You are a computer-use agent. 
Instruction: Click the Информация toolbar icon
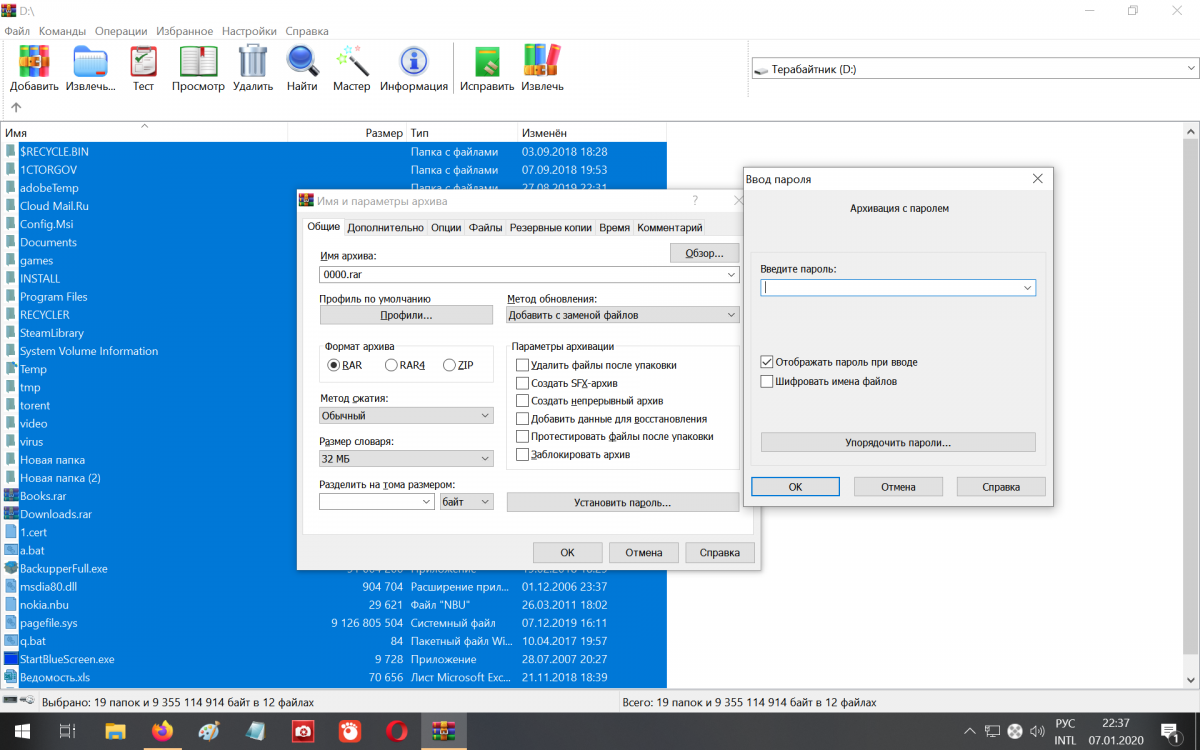coord(414,62)
